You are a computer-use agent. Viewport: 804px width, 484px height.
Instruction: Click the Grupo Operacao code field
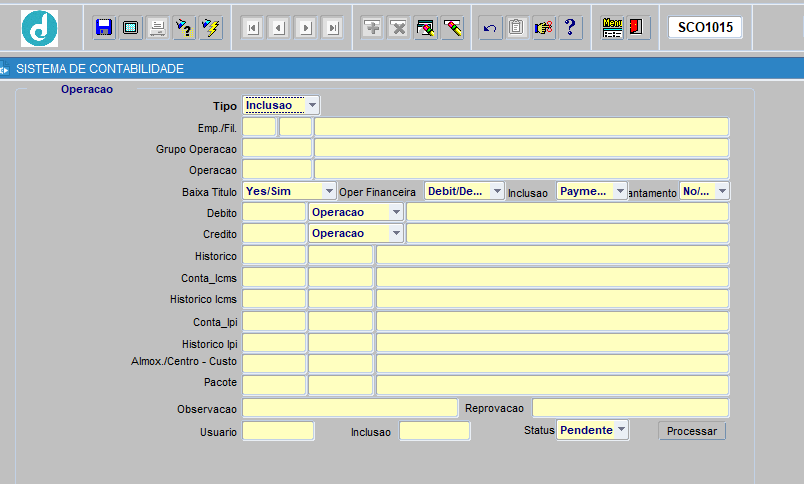277,148
